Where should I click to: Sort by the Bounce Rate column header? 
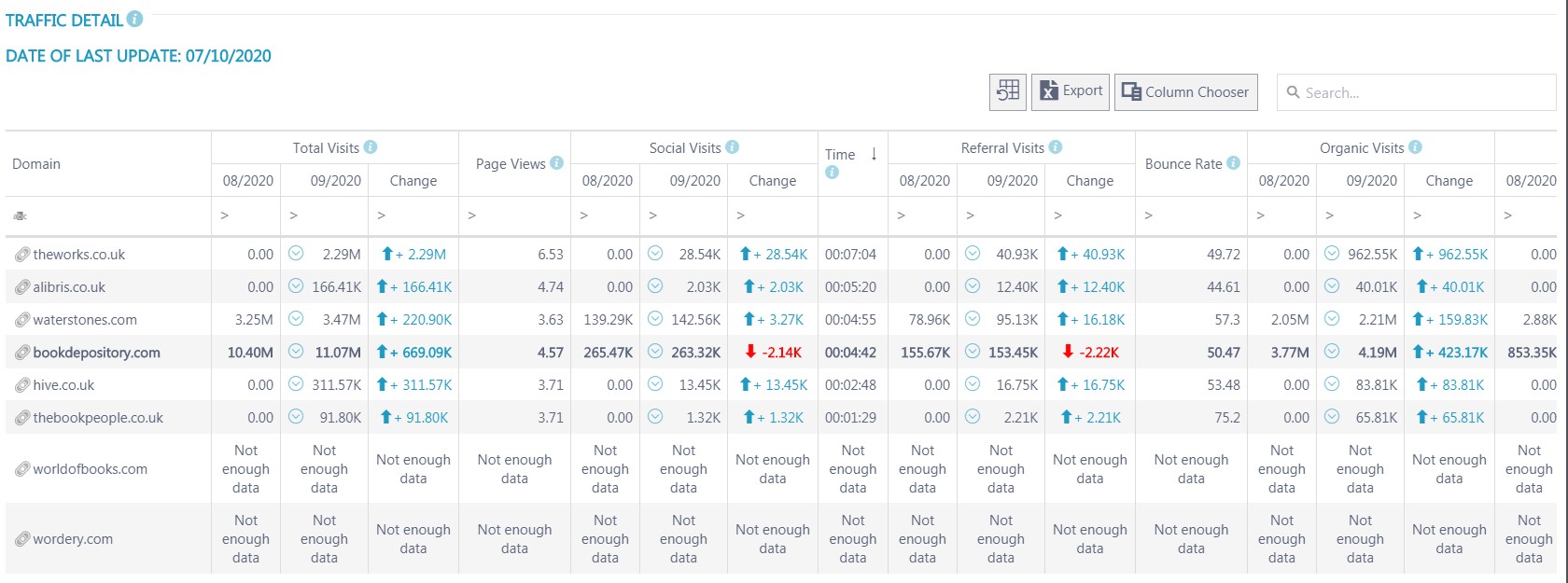pos(1183,163)
